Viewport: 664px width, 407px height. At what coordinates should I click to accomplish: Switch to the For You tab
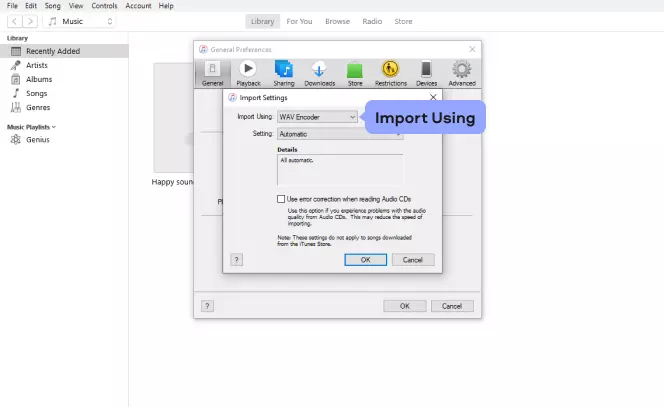click(299, 21)
